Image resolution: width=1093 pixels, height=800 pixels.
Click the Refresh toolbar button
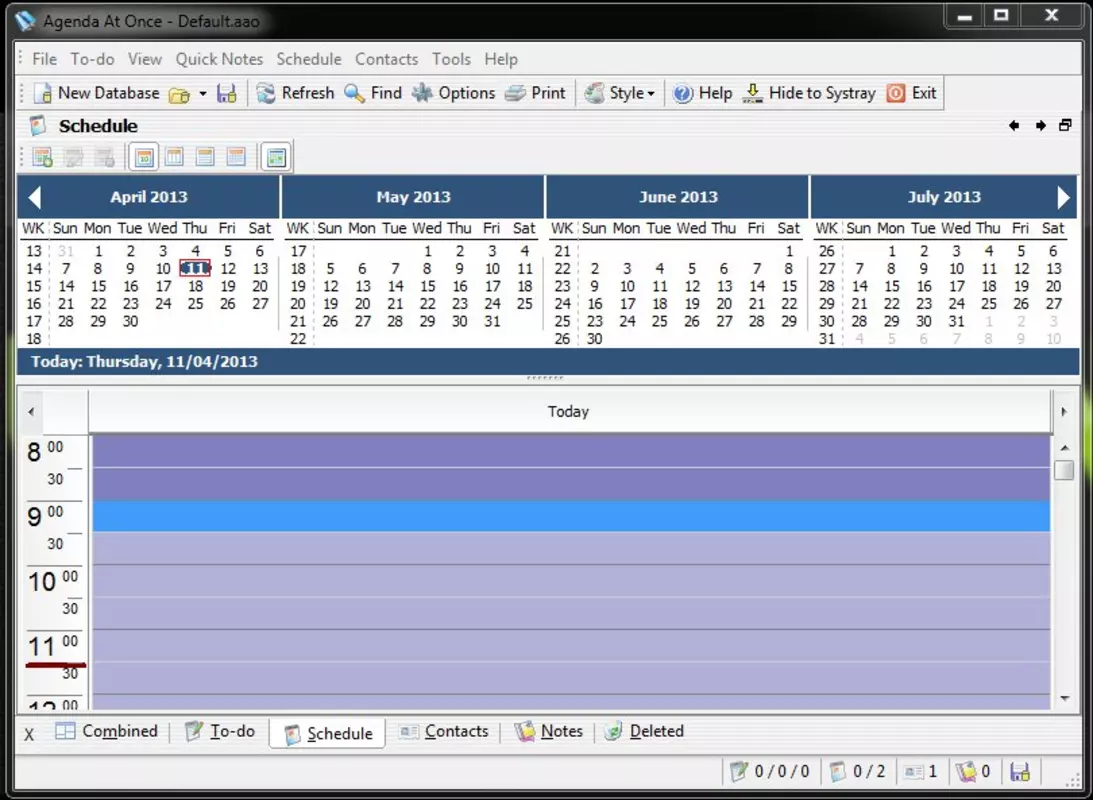click(295, 93)
